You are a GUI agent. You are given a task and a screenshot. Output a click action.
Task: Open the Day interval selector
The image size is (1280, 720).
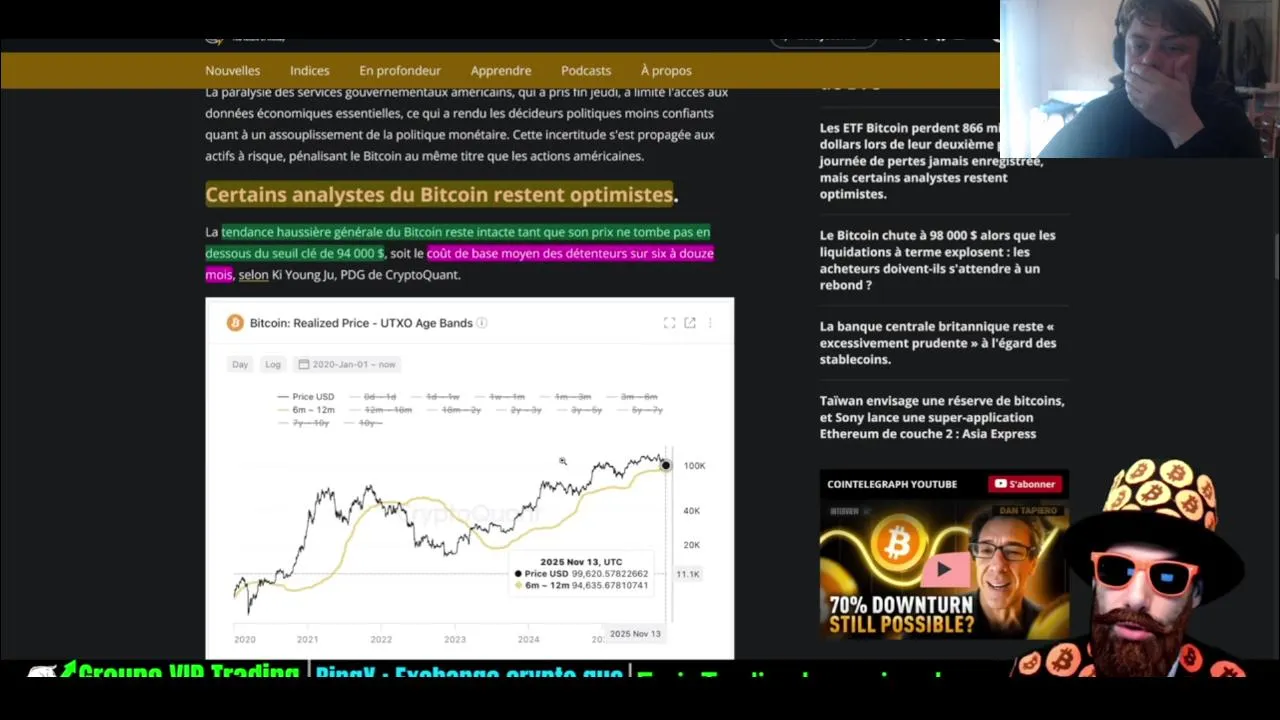pos(240,364)
